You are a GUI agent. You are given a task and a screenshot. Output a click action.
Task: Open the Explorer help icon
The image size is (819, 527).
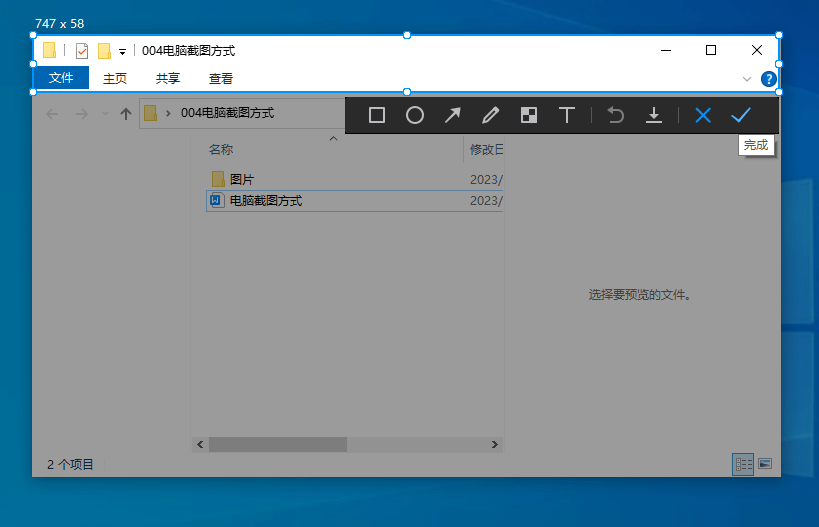768,79
